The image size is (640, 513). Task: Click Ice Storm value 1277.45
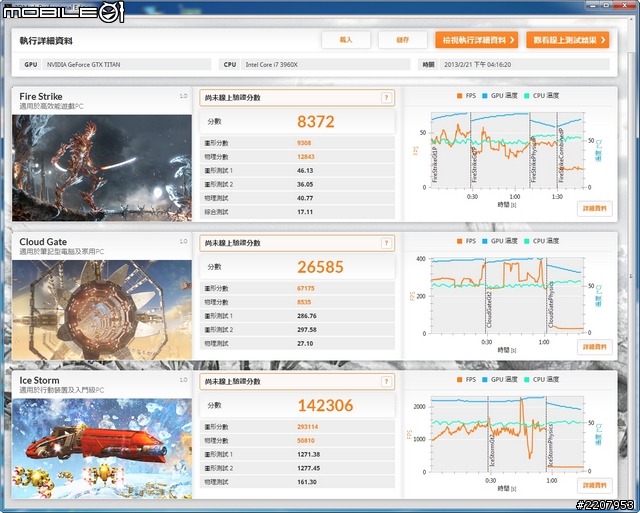coord(308,468)
